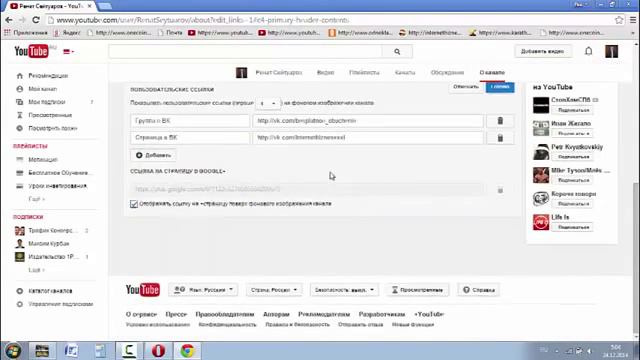This screenshot has height=360, width=640.
Task: Open the number of links dropdown
Action: coord(268,103)
